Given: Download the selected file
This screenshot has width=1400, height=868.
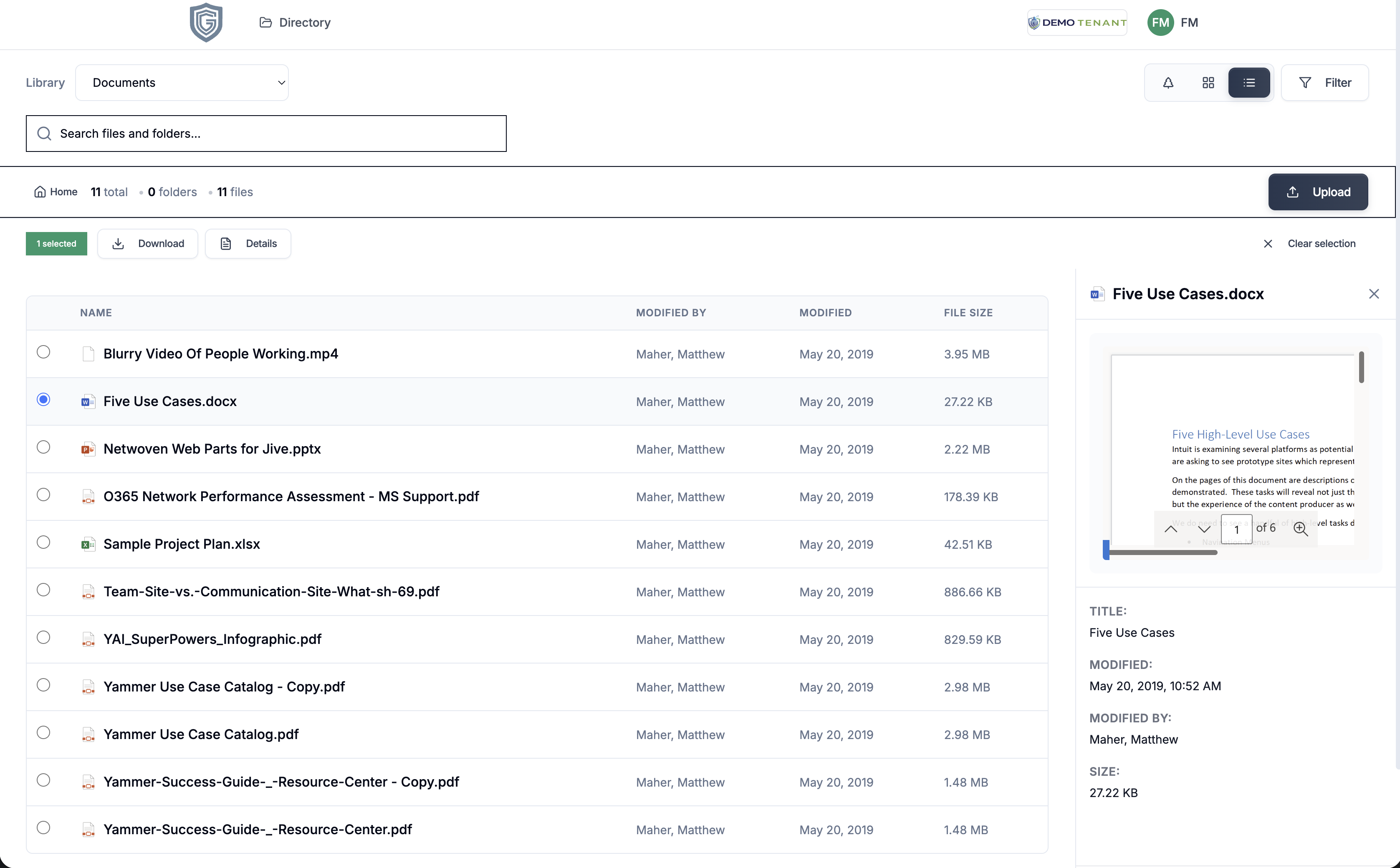Looking at the screenshot, I should tap(148, 243).
